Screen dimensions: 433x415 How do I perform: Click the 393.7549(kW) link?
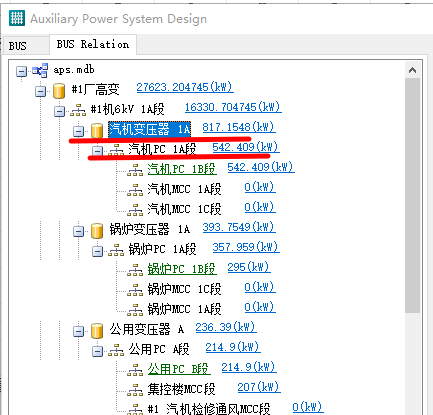[x=239, y=227]
